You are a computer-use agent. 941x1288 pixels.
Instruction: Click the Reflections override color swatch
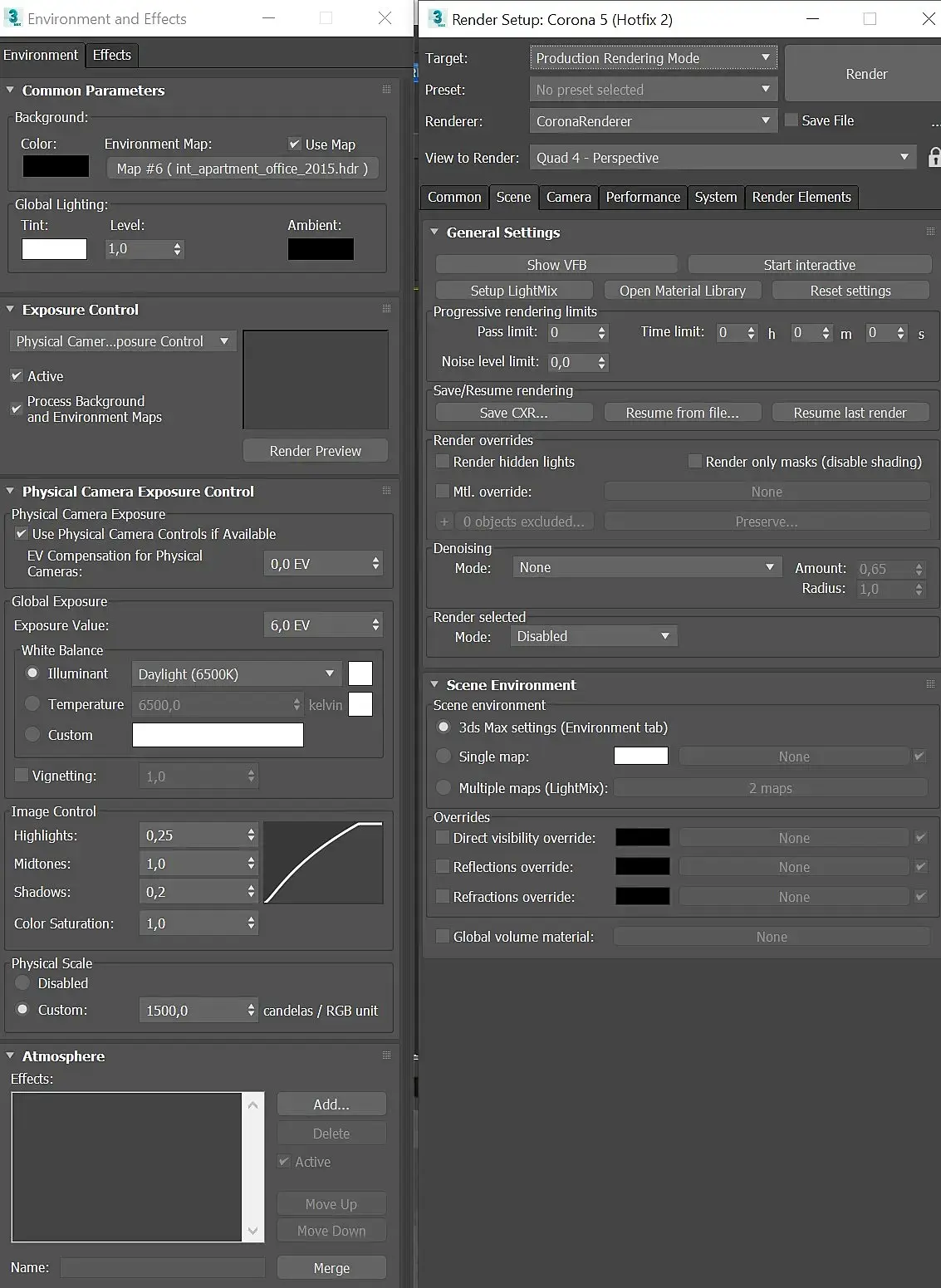[x=642, y=866]
